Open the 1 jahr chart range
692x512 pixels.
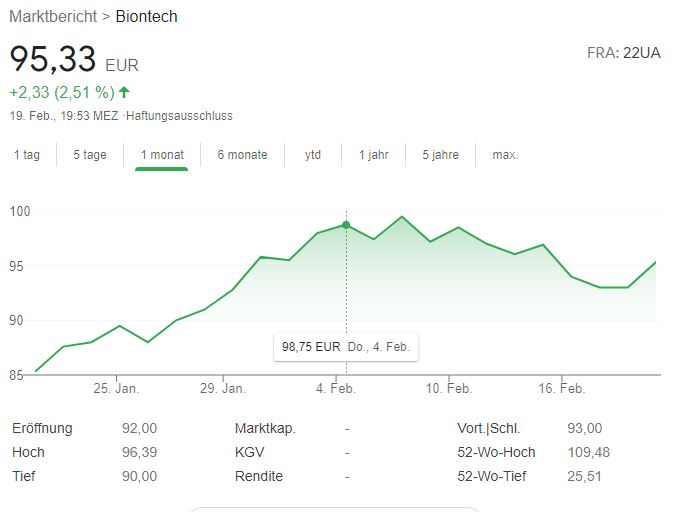(374, 155)
